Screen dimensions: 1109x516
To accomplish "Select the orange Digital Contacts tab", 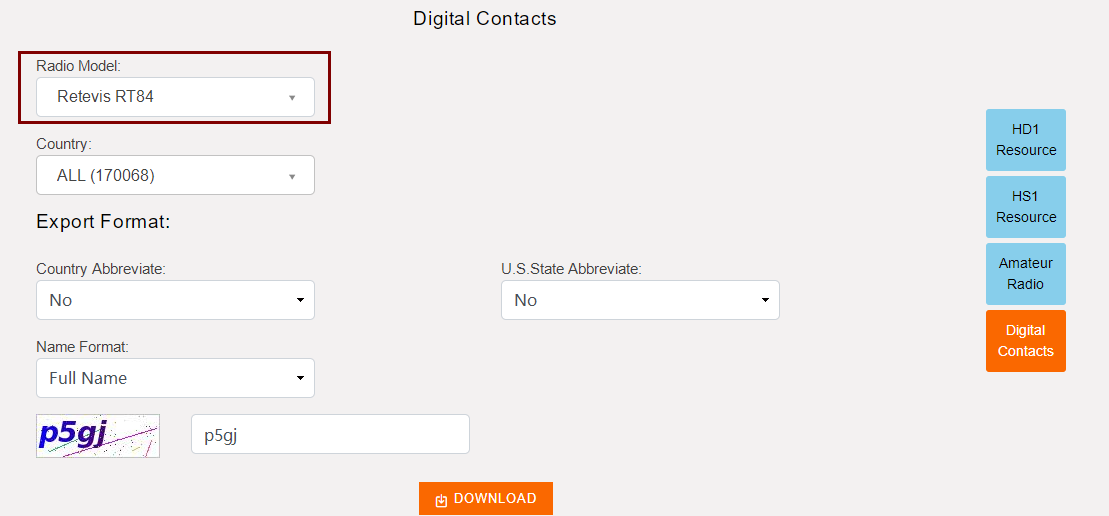I will (1026, 341).
